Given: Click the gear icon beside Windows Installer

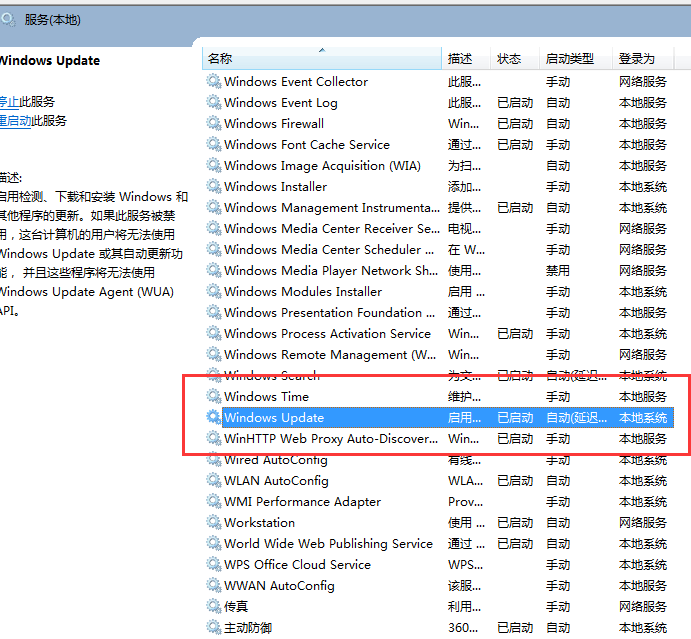Looking at the screenshot, I should [x=214, y=187].
